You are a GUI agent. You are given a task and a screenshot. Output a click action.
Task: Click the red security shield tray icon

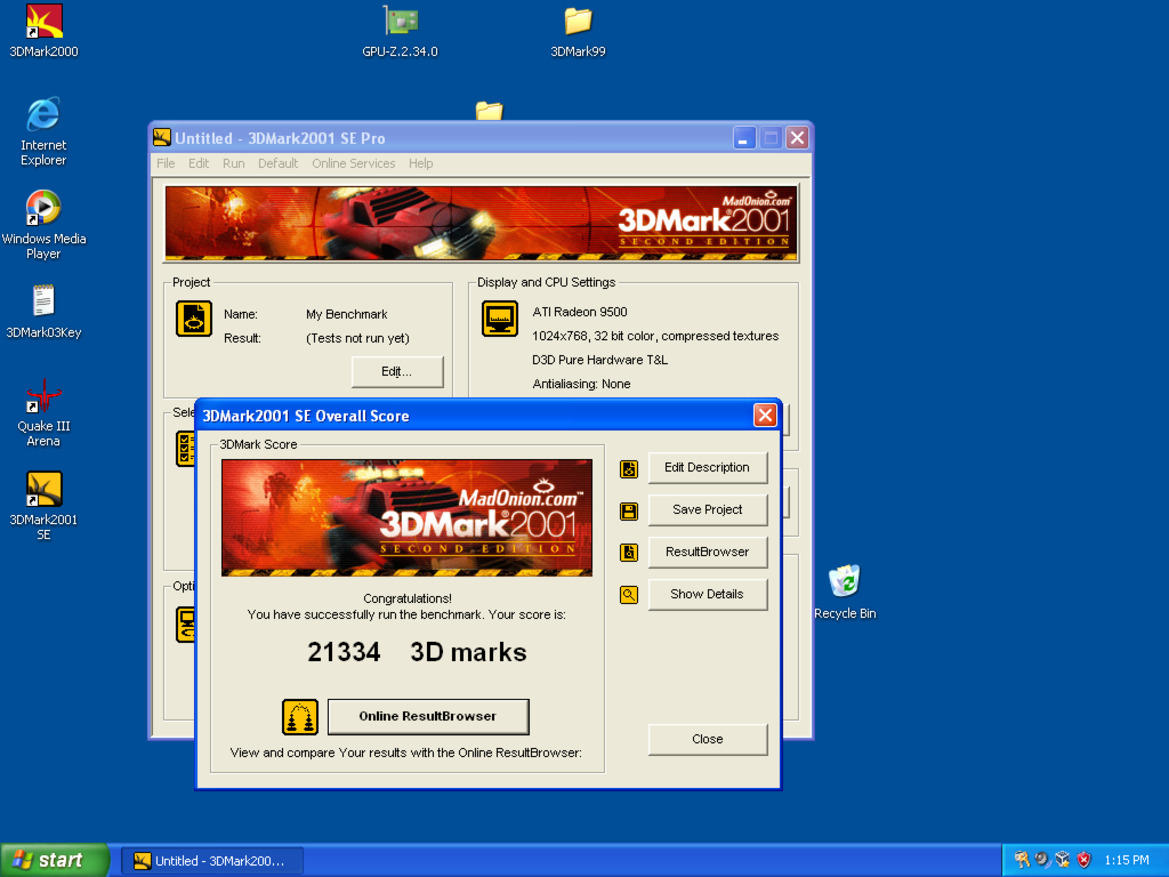coord(1084,860)
